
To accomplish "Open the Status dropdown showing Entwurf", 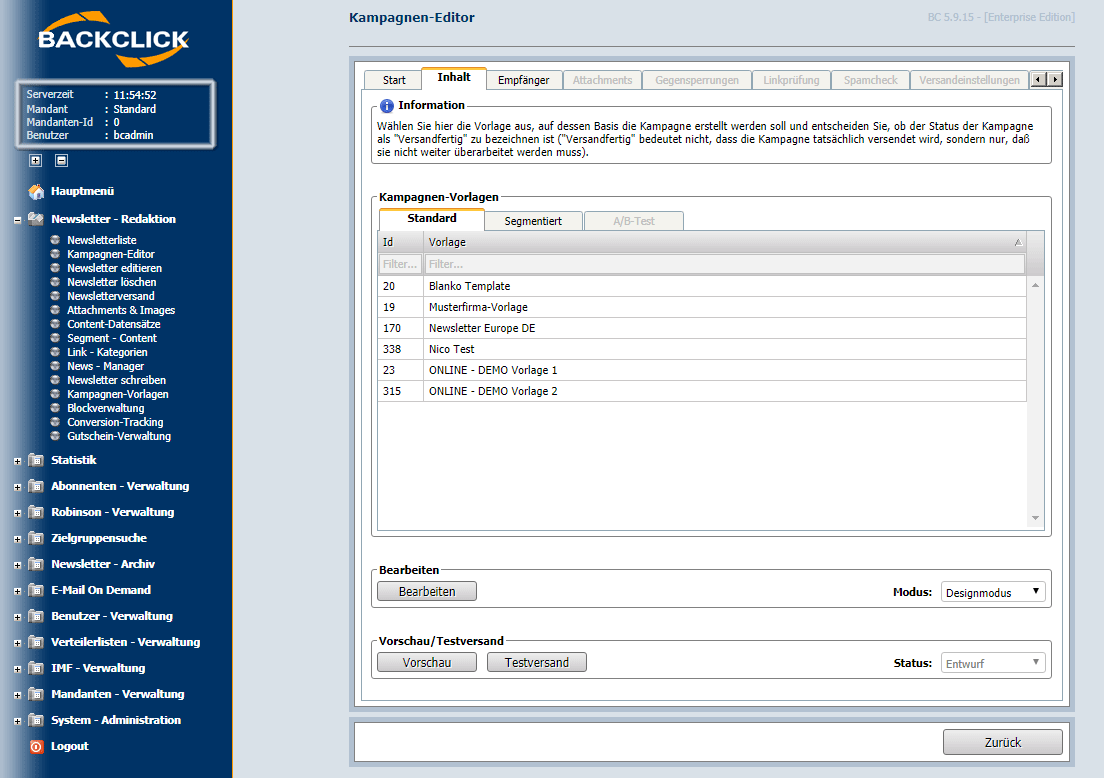I will point(992,661).
